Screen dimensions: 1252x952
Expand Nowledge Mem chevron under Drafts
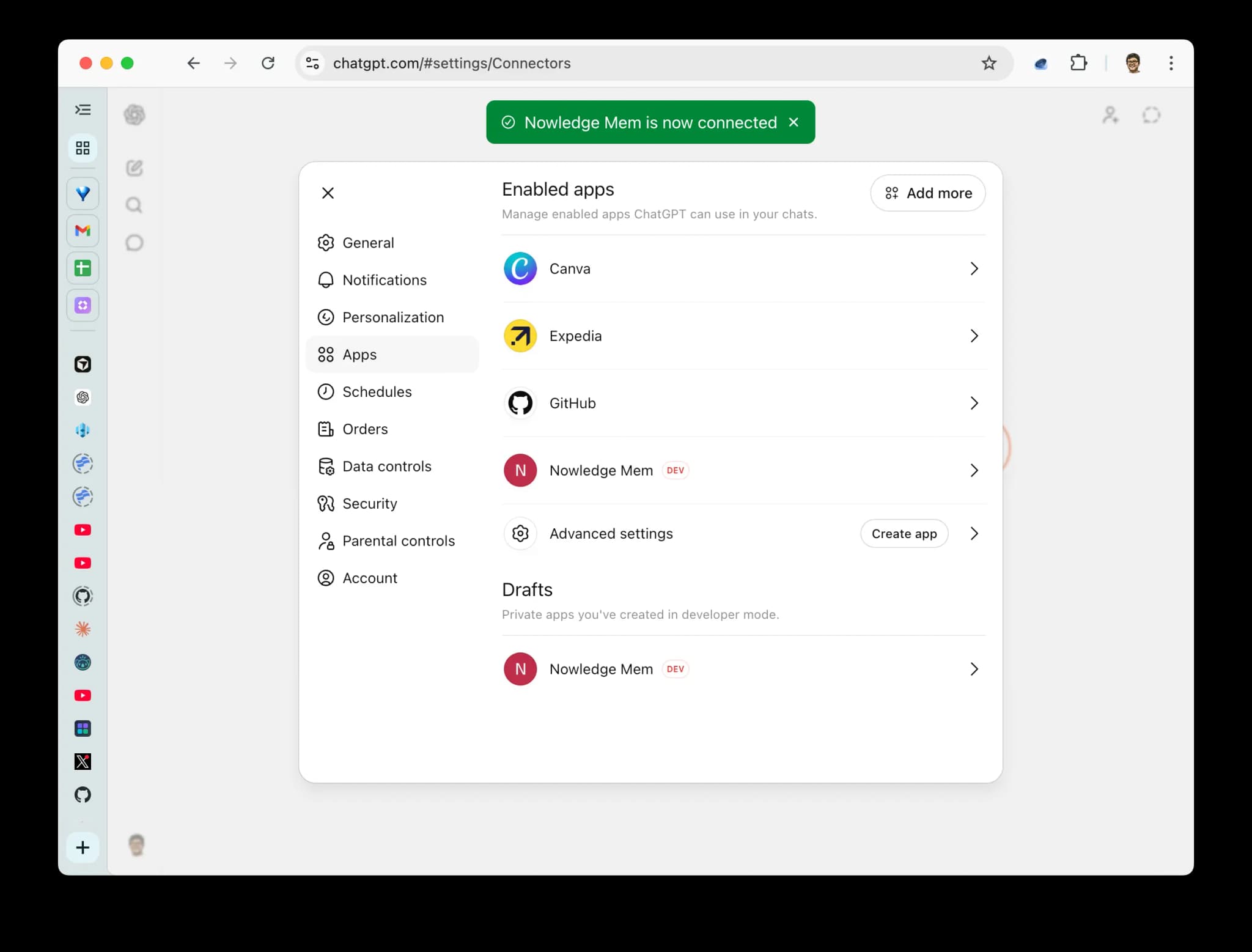click(x=974, y=669)
